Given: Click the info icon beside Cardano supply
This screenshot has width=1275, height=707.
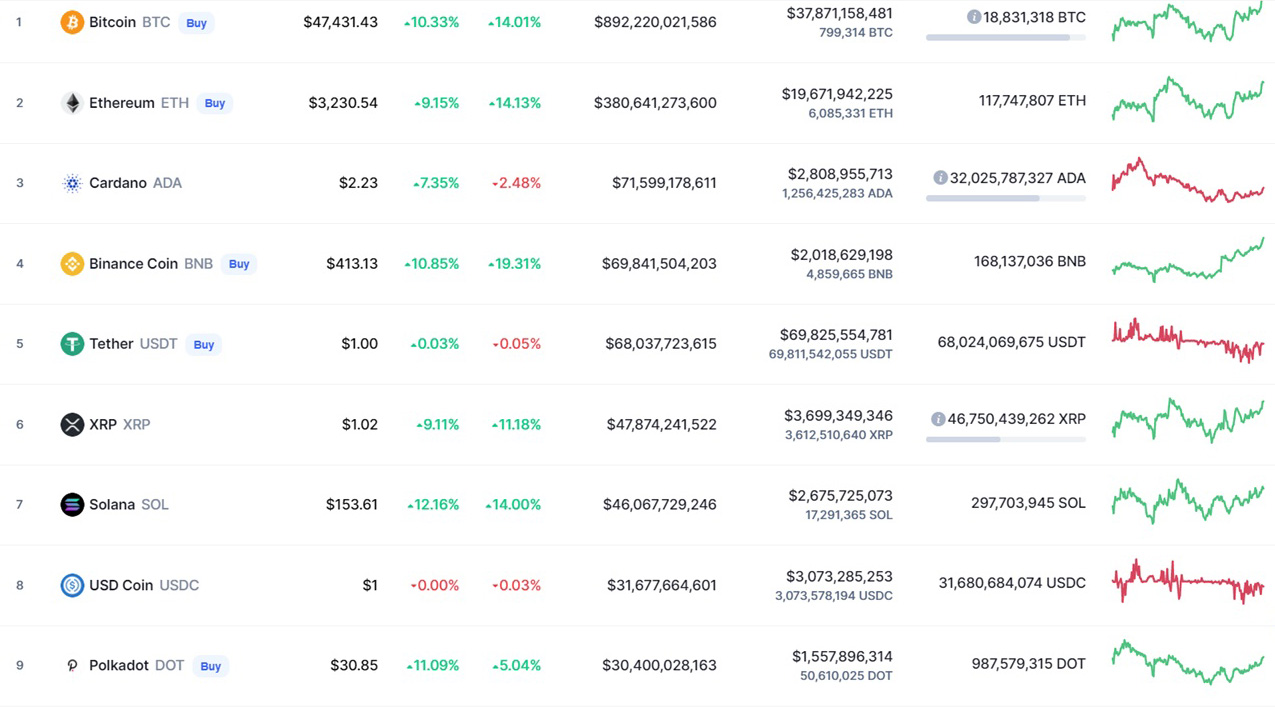Looking at the screenshot, I should click(x=940, y=178).
